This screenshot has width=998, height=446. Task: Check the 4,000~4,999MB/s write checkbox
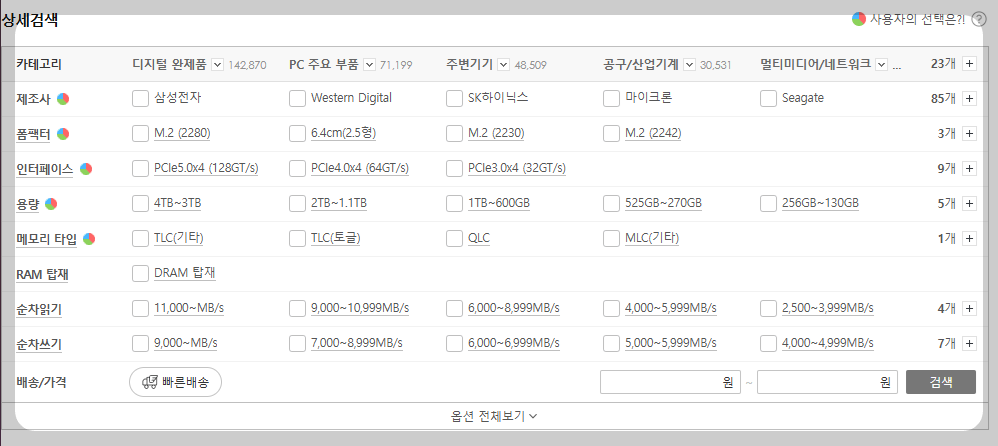tap(768, 344)
